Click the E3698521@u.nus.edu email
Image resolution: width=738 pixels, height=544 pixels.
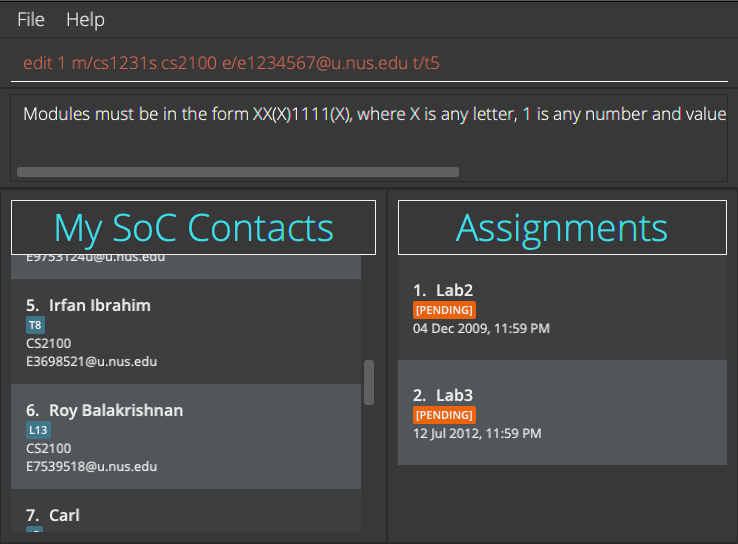[x=91, y=361]
